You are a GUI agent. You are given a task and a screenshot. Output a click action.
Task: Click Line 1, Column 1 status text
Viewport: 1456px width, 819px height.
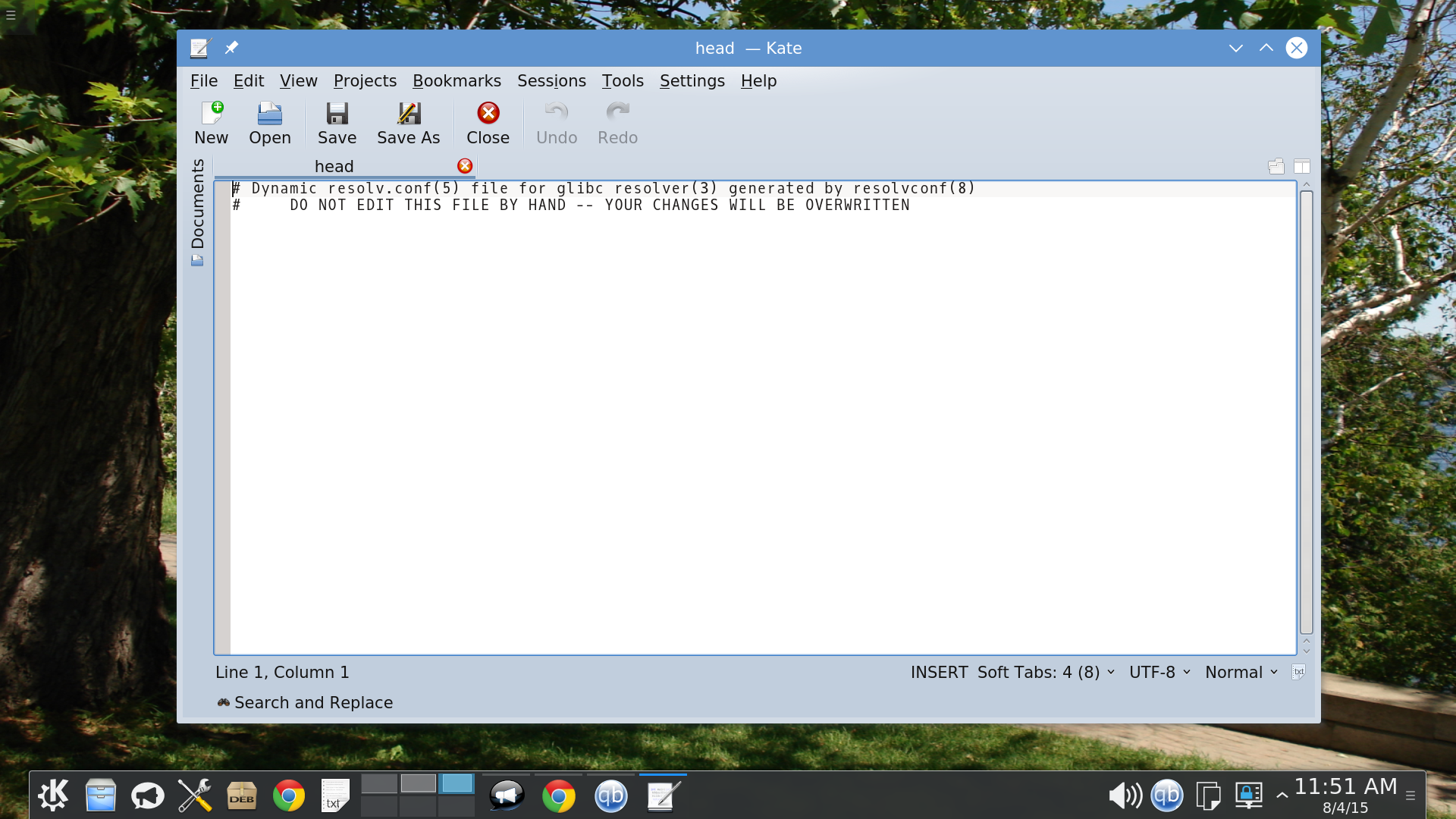coord(282,673)
